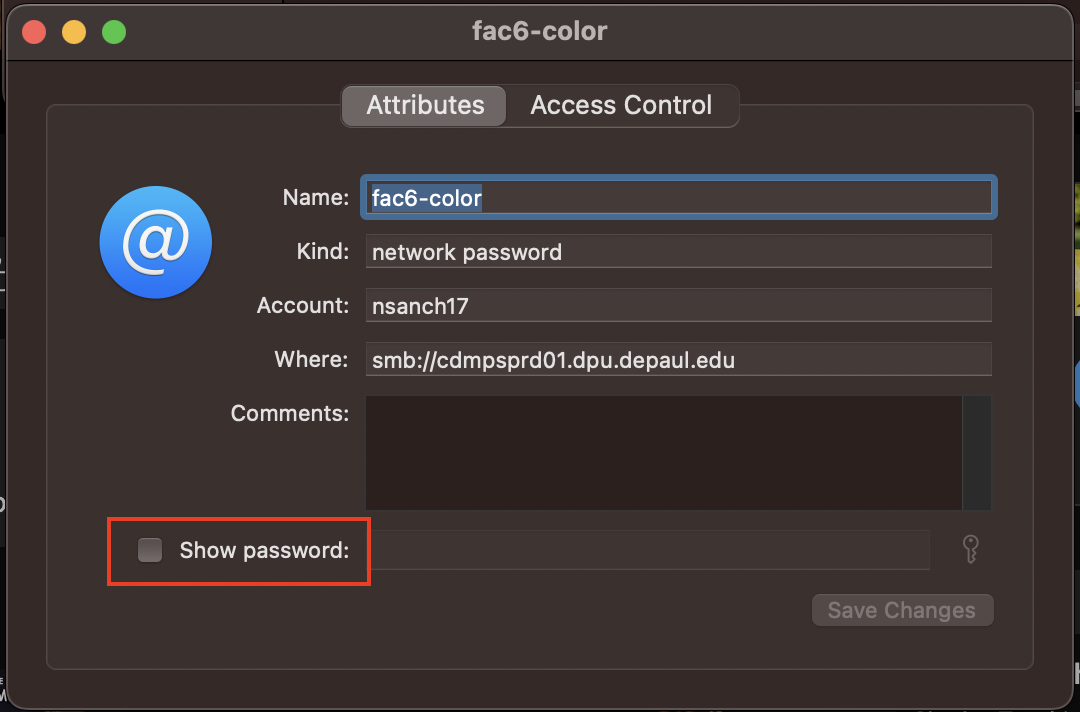The image size is (1080, 712).
Task: Click the Where field with smb address
Action: 678,360
